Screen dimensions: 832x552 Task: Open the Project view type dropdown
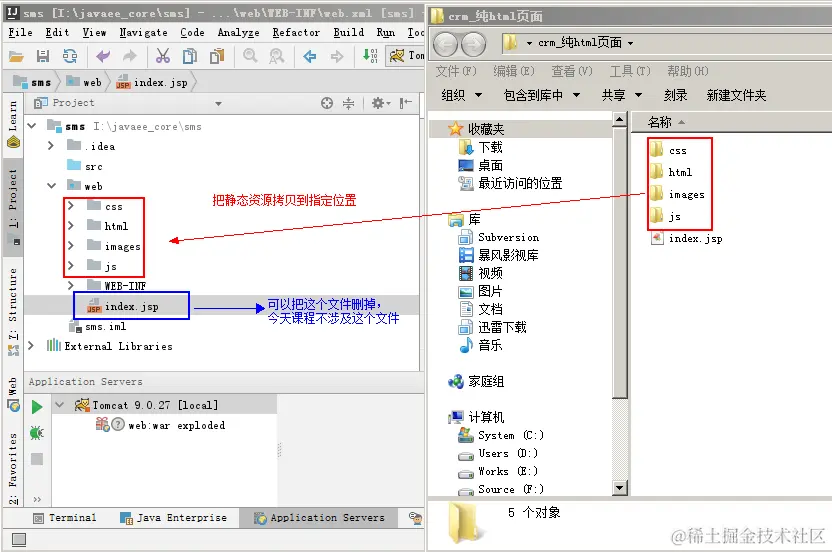pos(218,104)
